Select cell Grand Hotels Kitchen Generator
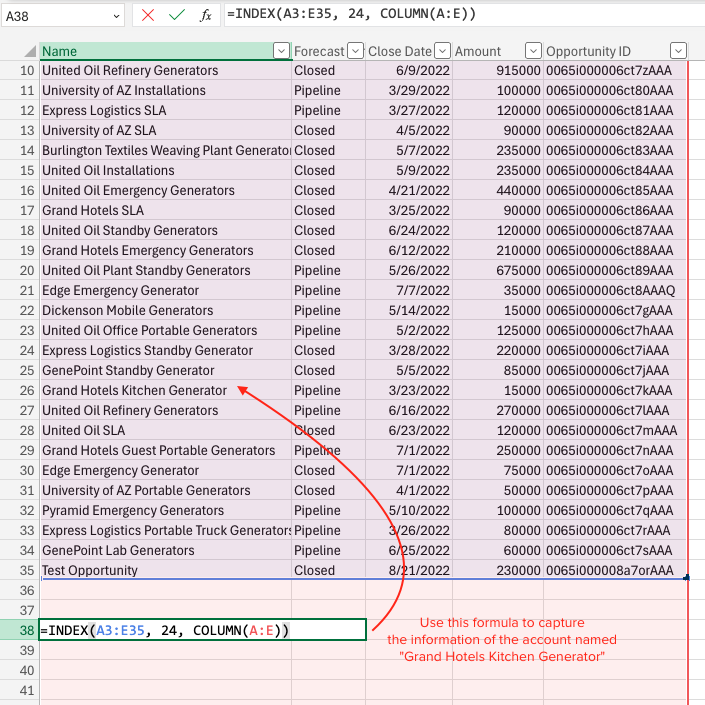 (x=165, y=390)
